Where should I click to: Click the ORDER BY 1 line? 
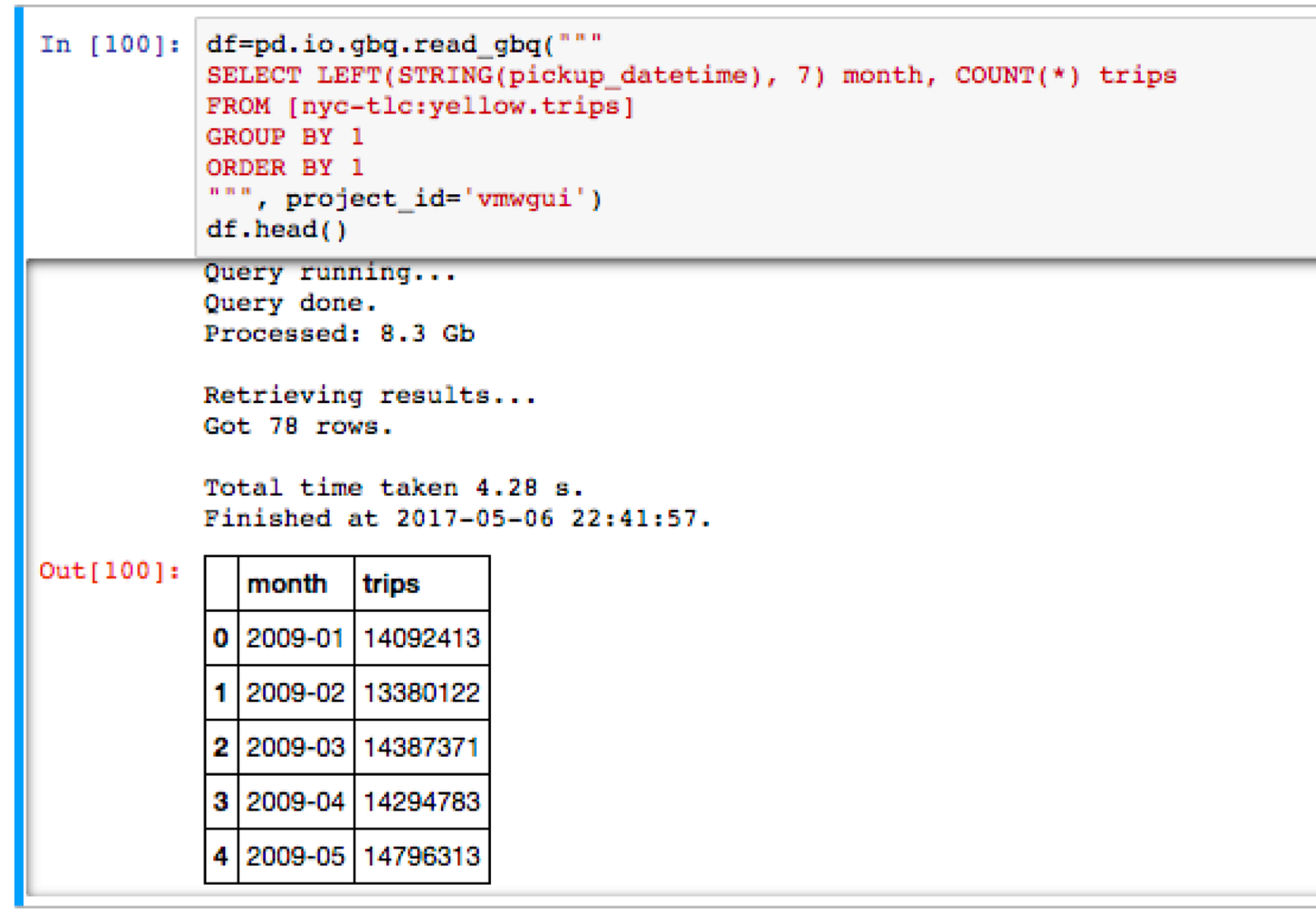coord(285,168)
